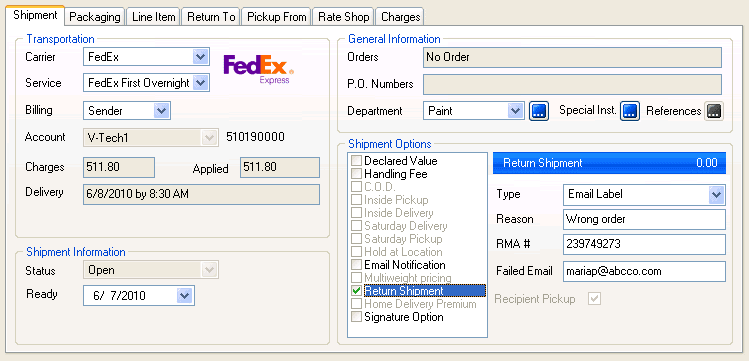Click the Orders field showing No Order
This screenshot has width=749, height=361.
click(x=572, y=57)
